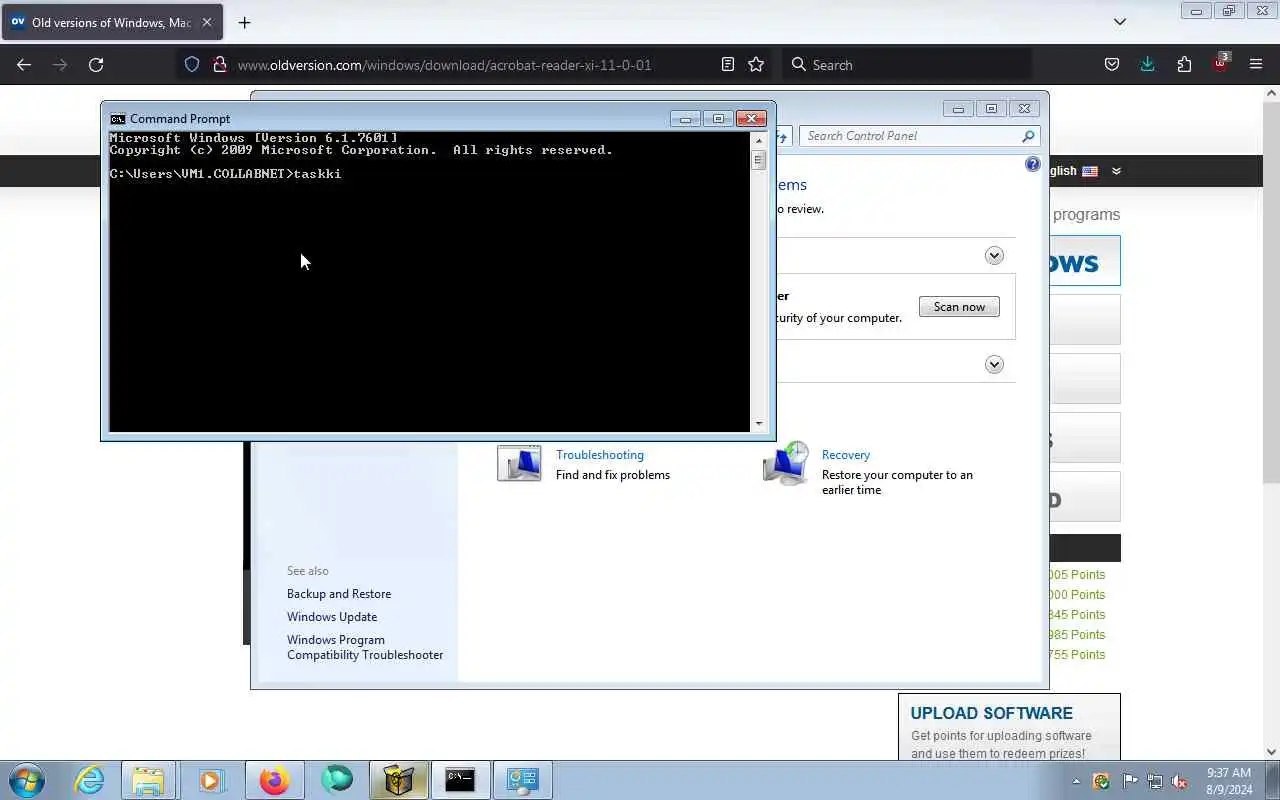Click magnifier icon in Search Control Panel box
Screen dimensions: 1280x800
click(x=1028, y=136)
